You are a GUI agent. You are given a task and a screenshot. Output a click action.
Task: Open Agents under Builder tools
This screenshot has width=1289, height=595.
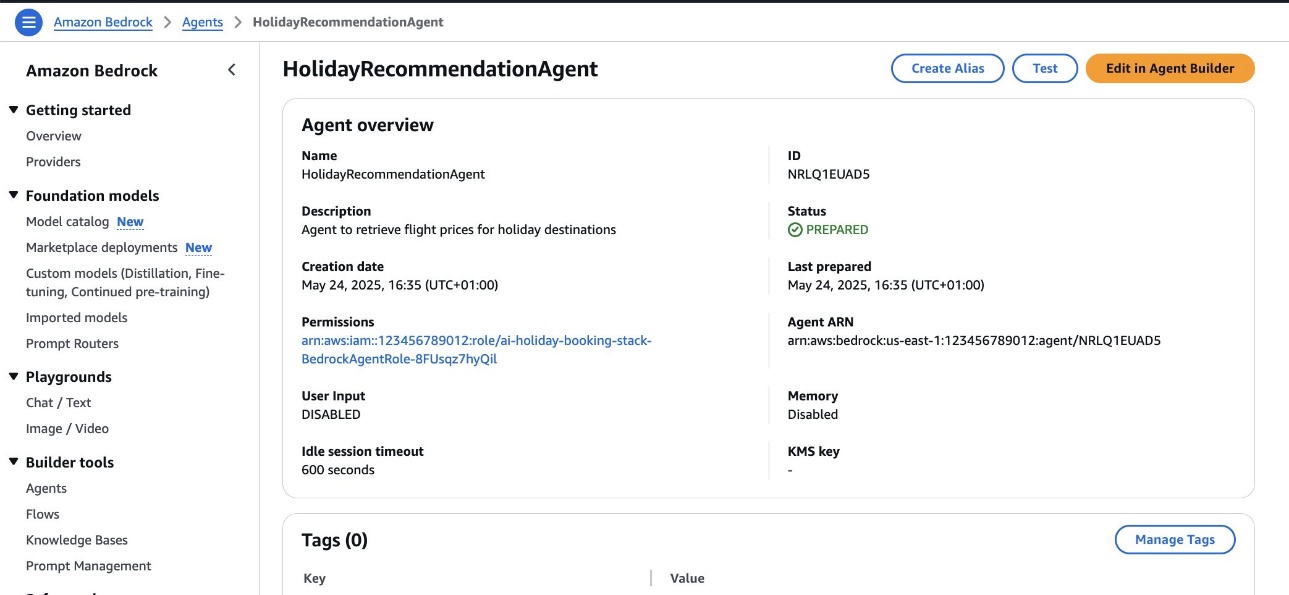coord(46,489)
